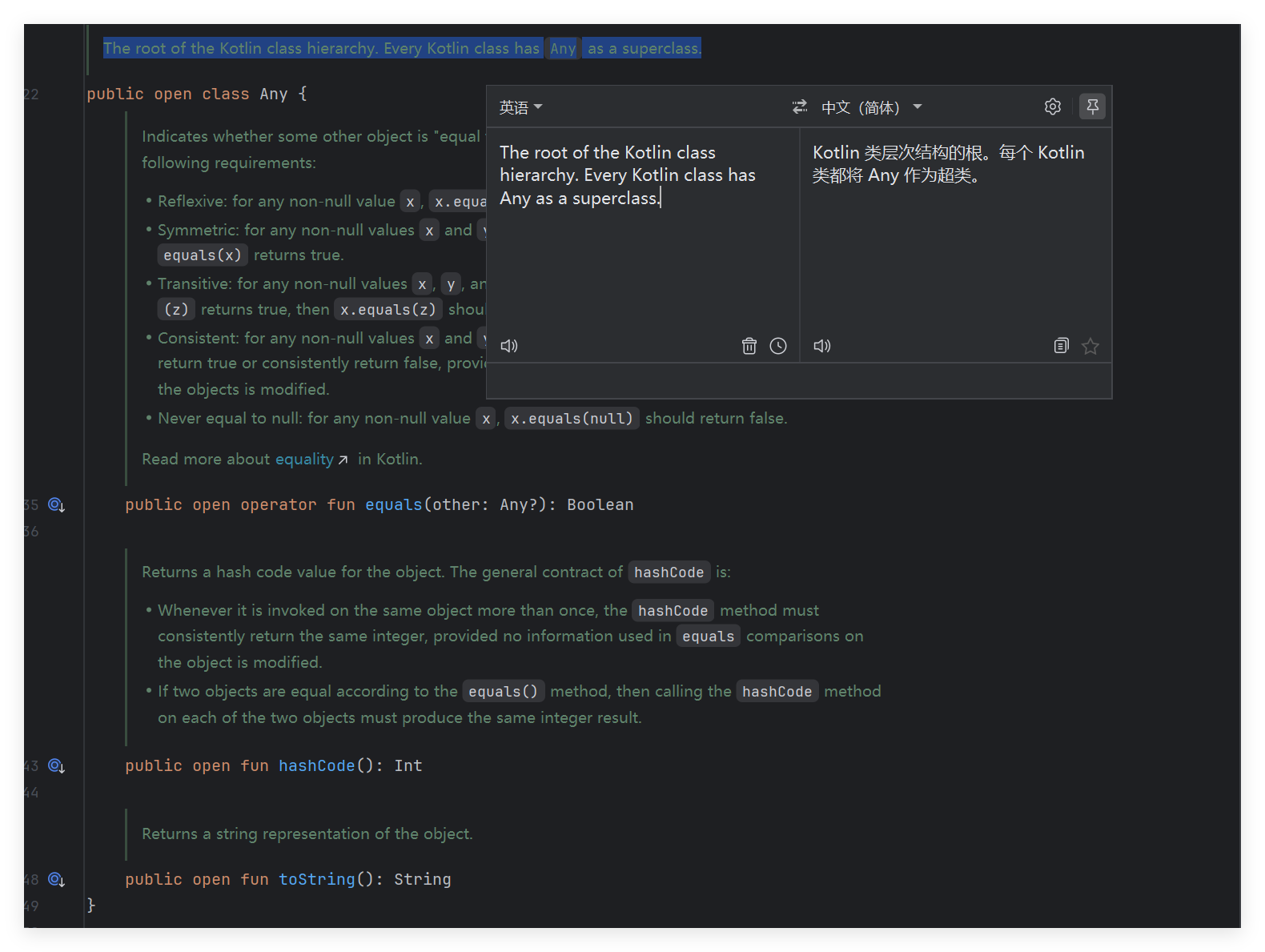Click the equals() code chip in hashCode docs
This screenshot has height=952, width=1265.
[503, 691]
